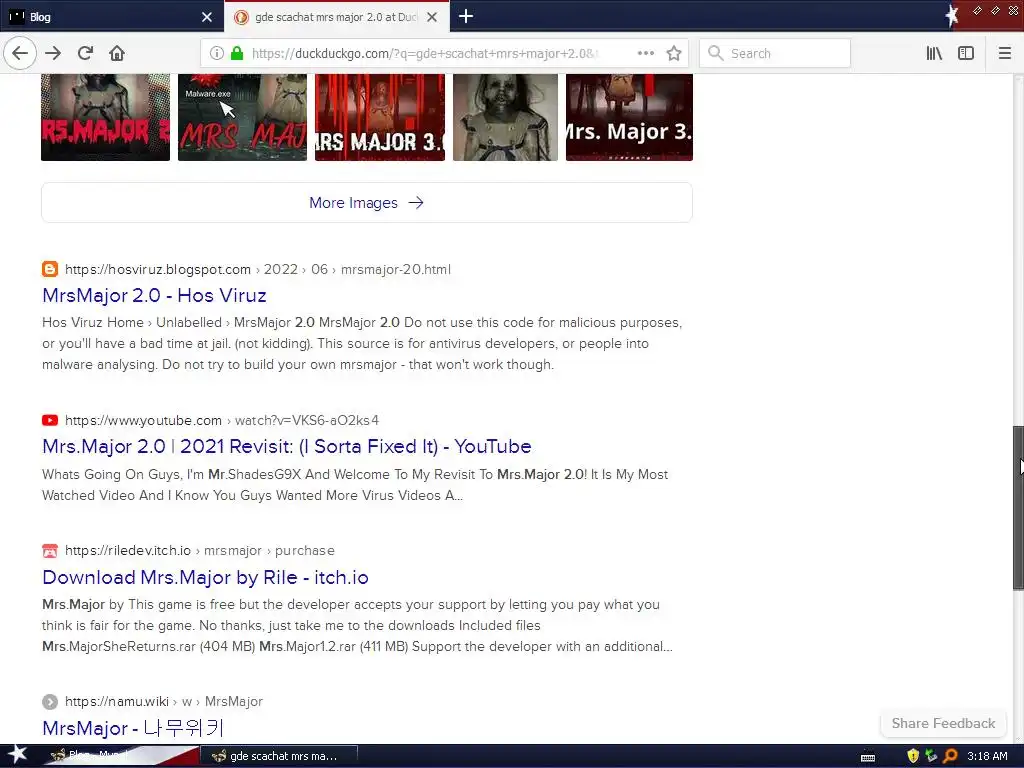
Task: Click the YouTube favicon icon
Action: tap(50, 420)
